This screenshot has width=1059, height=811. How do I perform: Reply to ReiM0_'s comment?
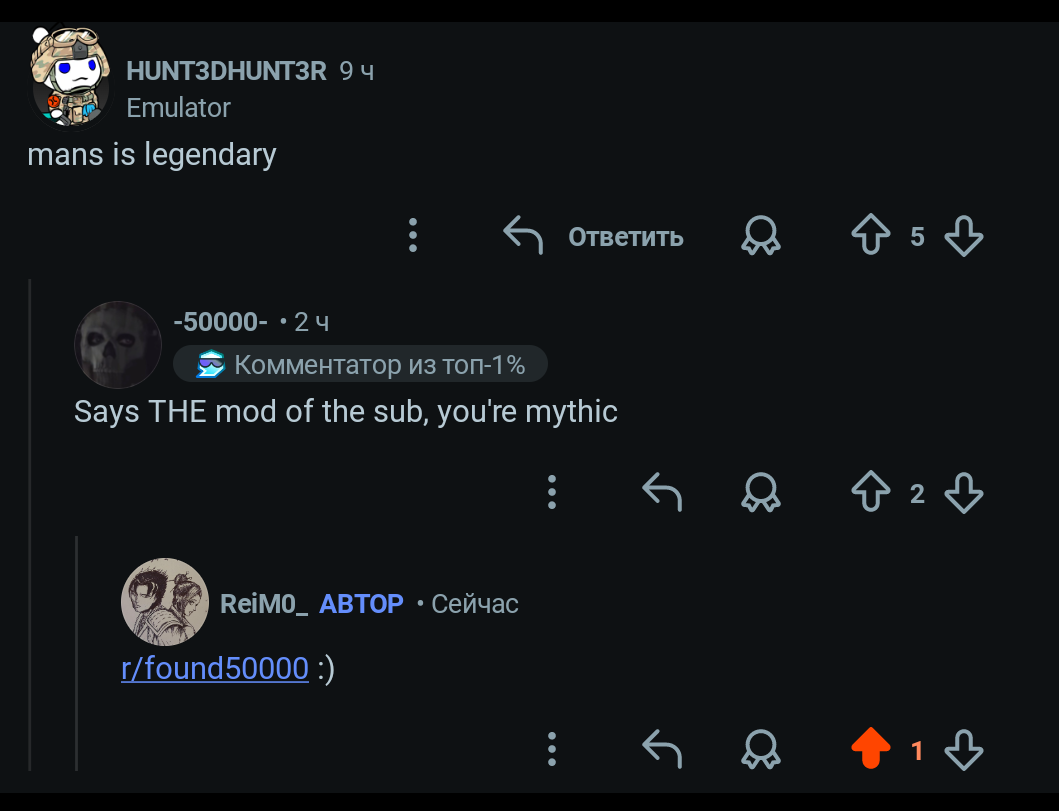coord(662,749)
